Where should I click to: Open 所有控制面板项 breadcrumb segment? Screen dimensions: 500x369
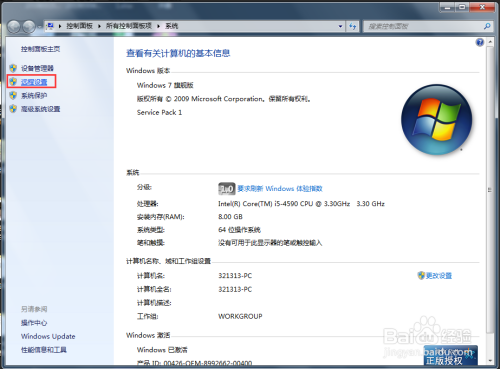click(x=129, y=26)
